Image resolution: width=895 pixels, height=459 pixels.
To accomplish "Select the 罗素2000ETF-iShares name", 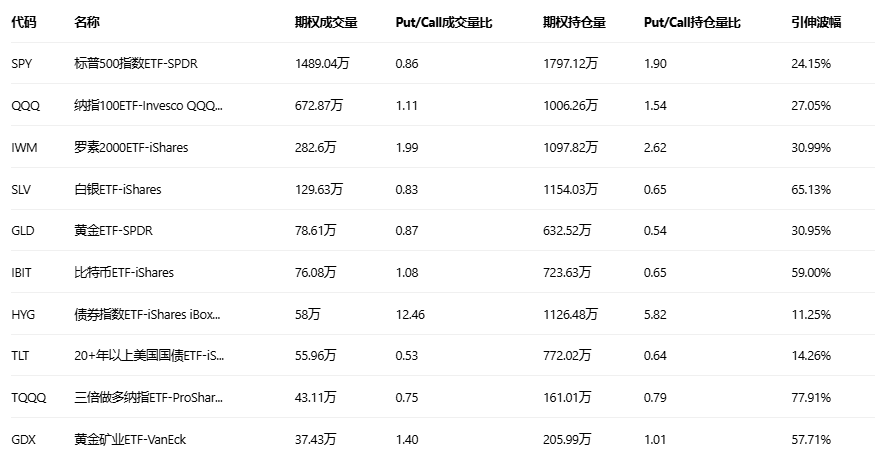I will 131,147.
